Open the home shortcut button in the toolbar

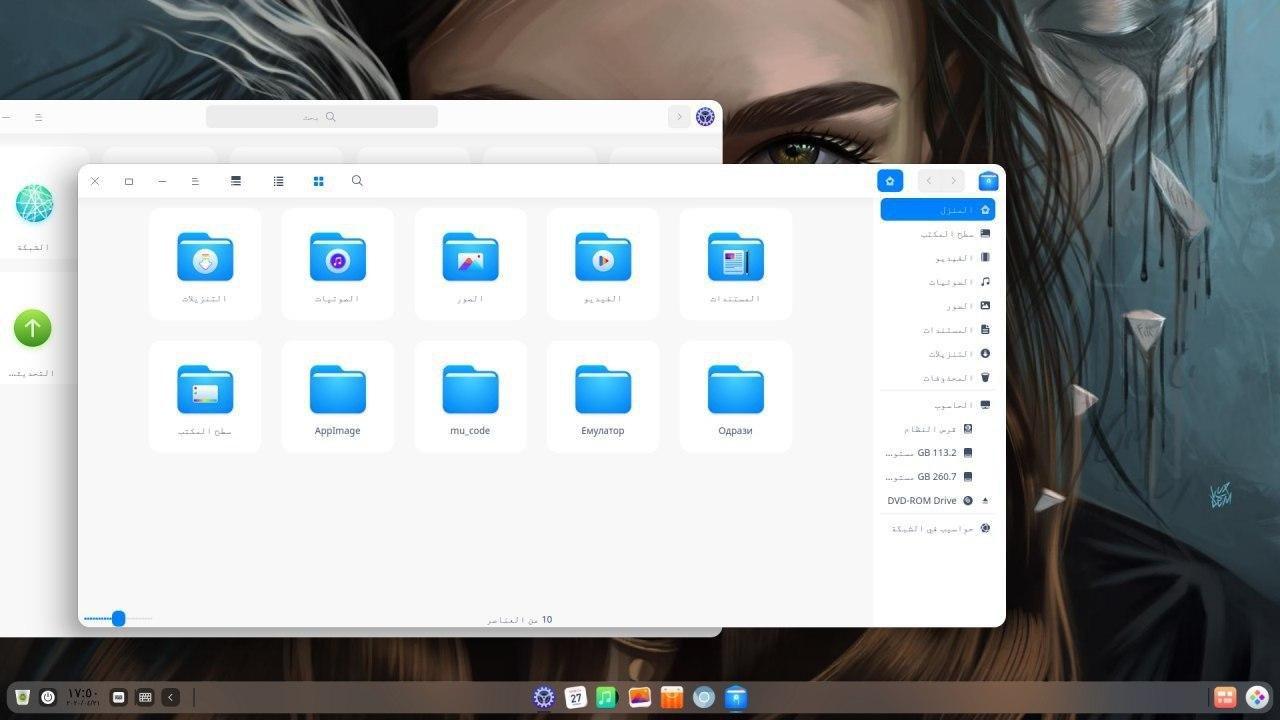(889, 181)
